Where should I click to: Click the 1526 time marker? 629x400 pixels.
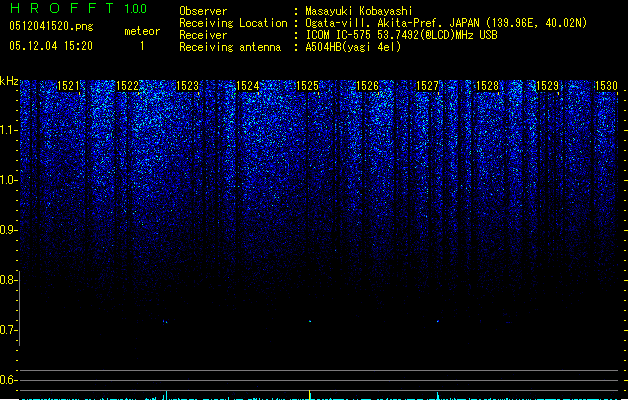click(367, 86)
